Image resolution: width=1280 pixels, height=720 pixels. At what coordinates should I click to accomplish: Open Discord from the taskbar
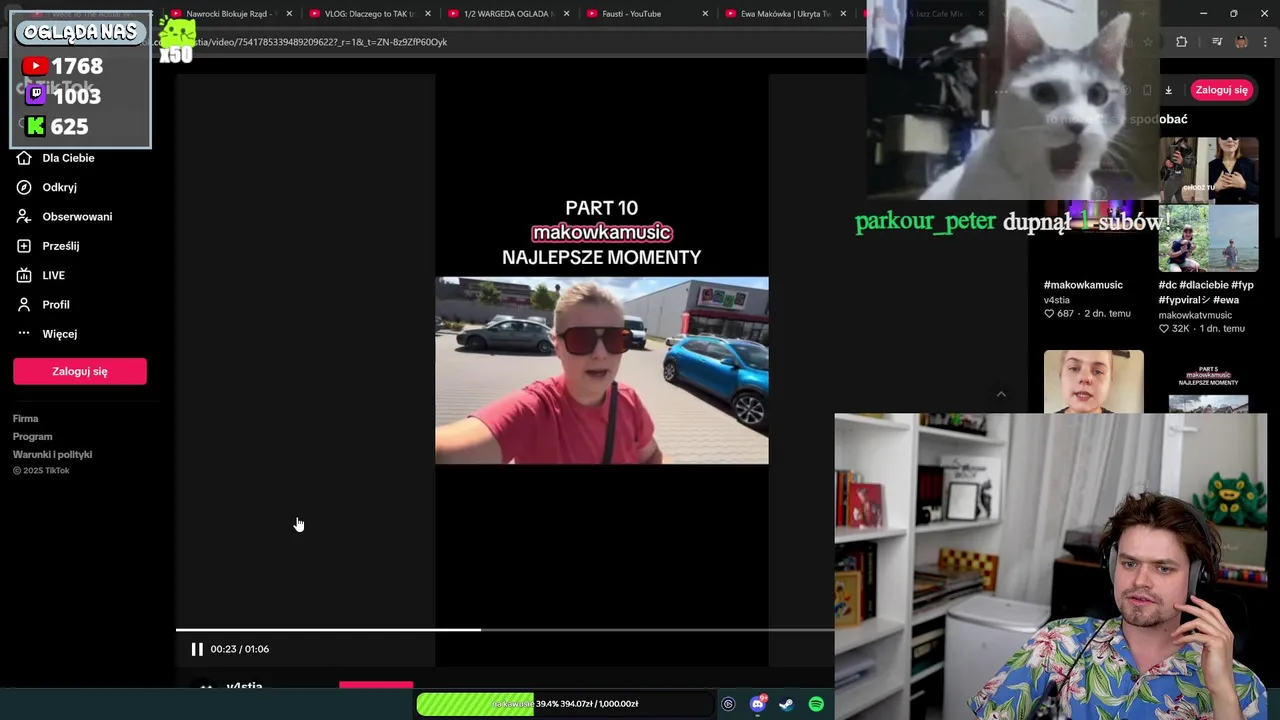tap(758, 704)
